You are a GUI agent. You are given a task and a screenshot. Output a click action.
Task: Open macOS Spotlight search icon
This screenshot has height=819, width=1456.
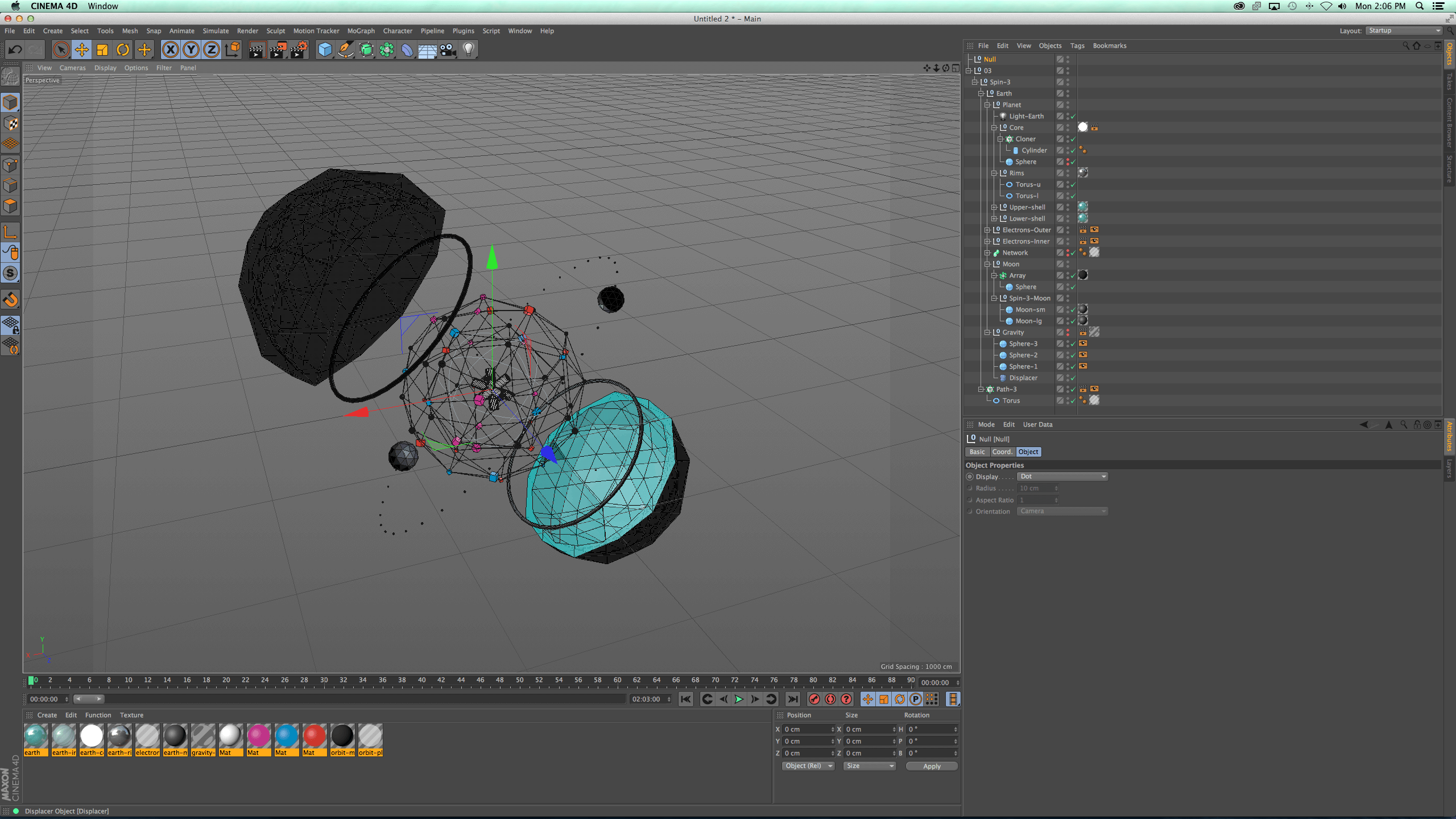coord(1420,6)
